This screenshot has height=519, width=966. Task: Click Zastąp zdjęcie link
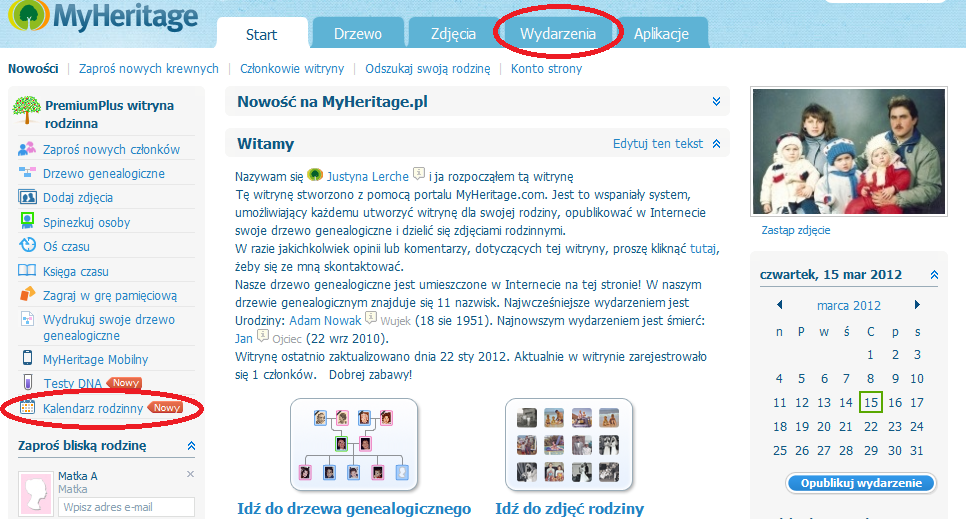coord(796,230)
